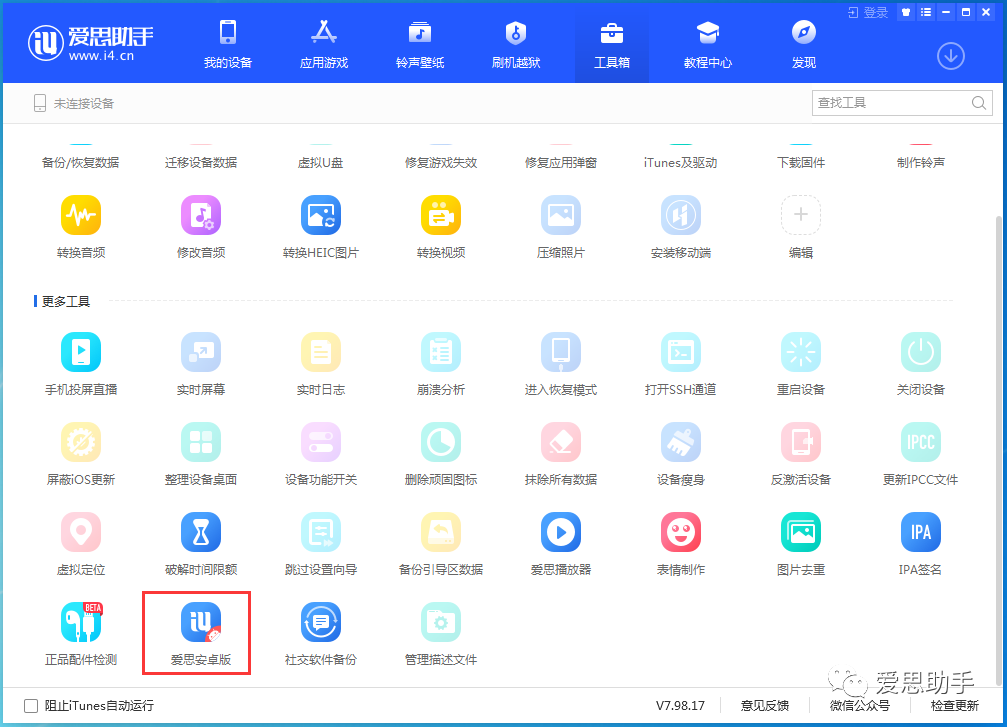Open 转换视频 video converter
This screenshot has height=727, width=1007.
click(441, 215)
